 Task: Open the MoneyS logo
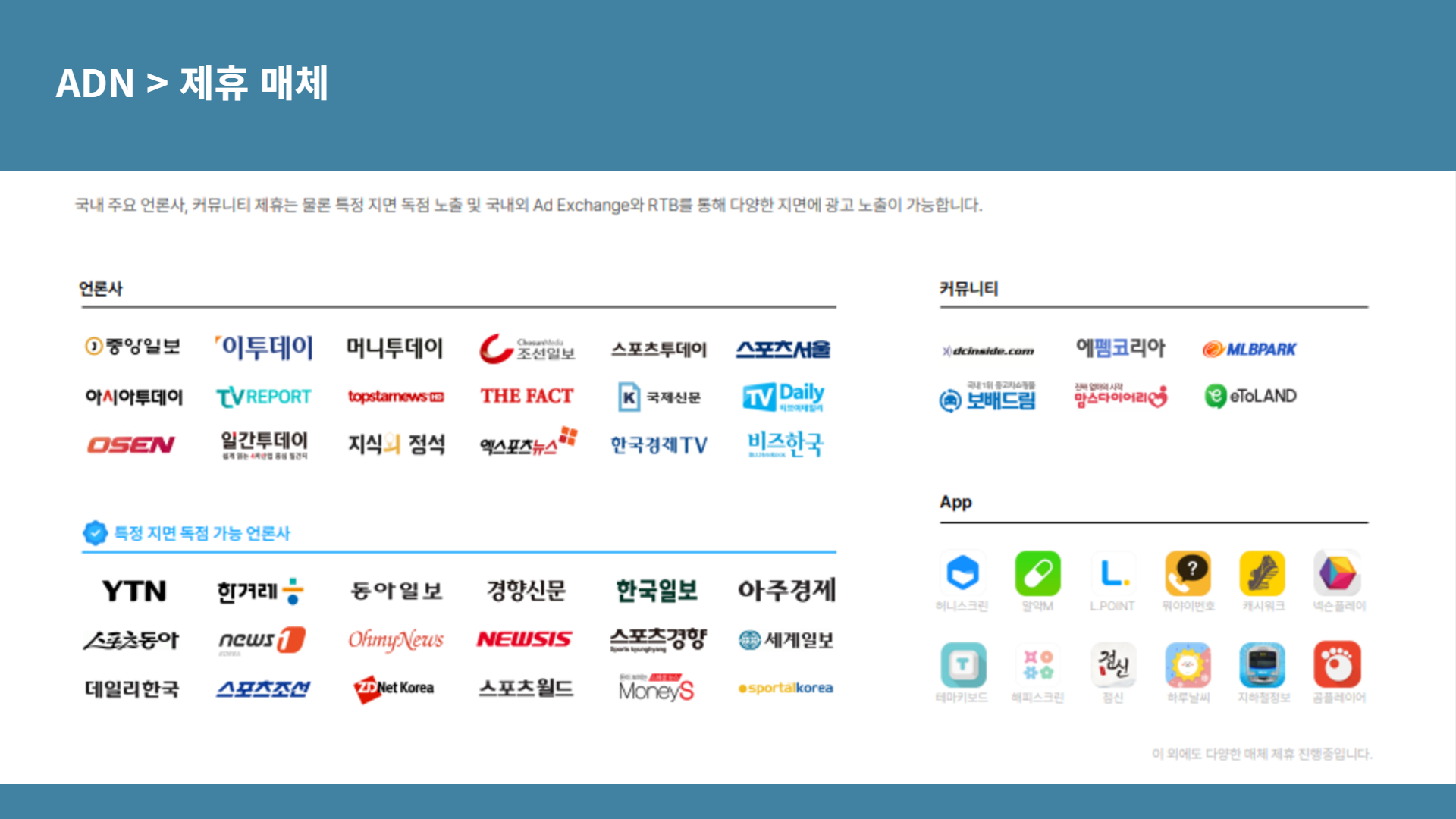(656, 688)
